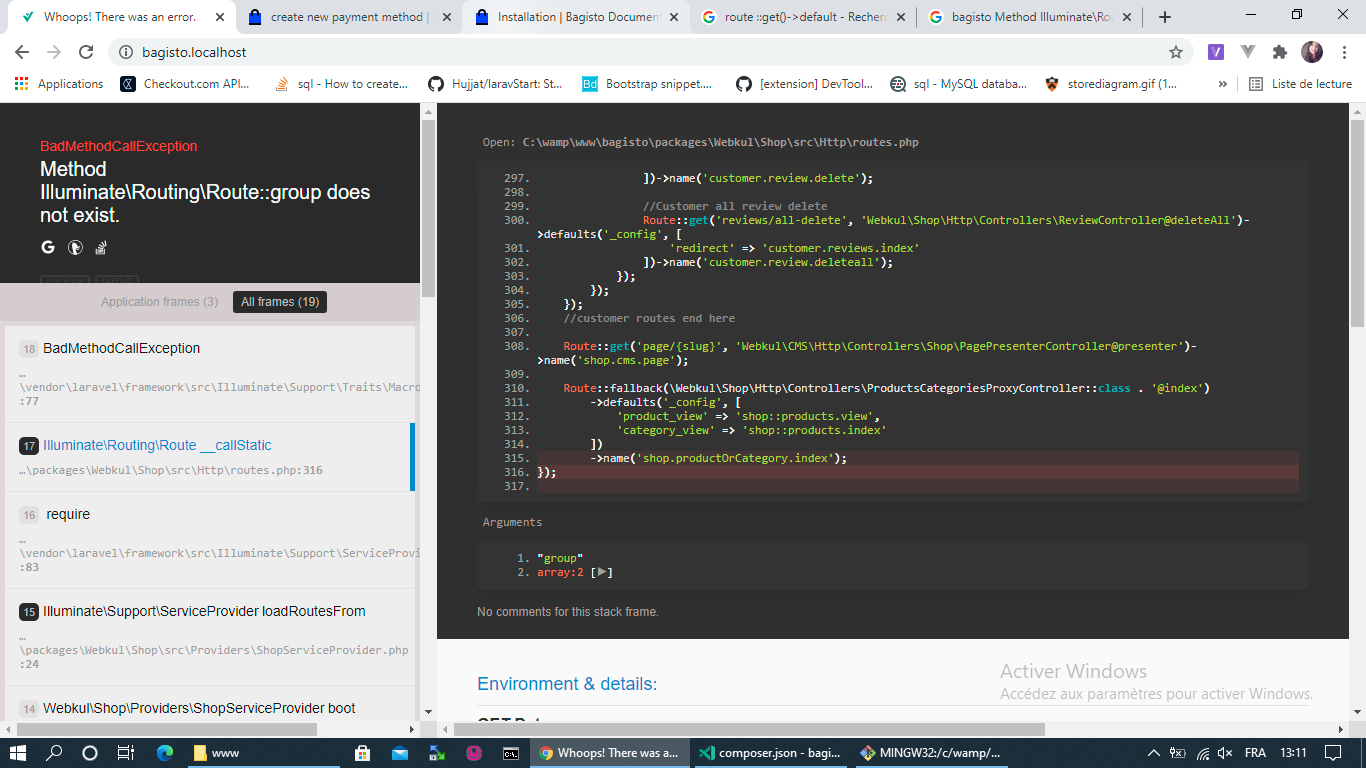The width and height of the screenshot is (1366, 768).
Task: Switch to composer.json VS Code taskbar window
Action: click(x=769, y=753)
